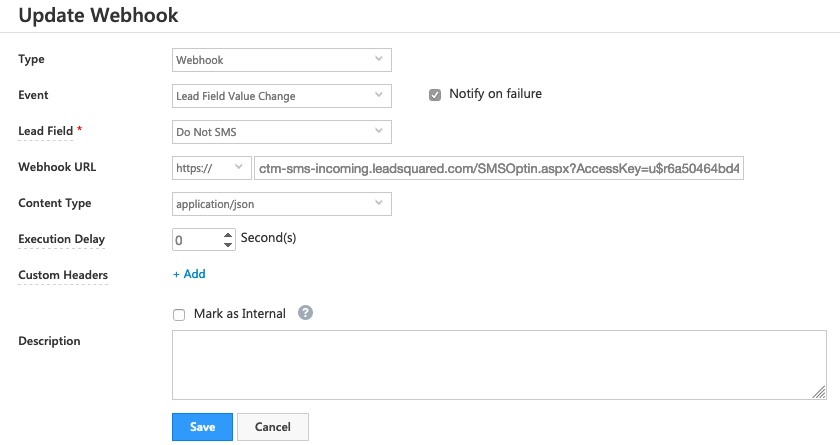The image size is (840, 445).
Task: Open the Content Type dropdown
Action: [281, 204]
